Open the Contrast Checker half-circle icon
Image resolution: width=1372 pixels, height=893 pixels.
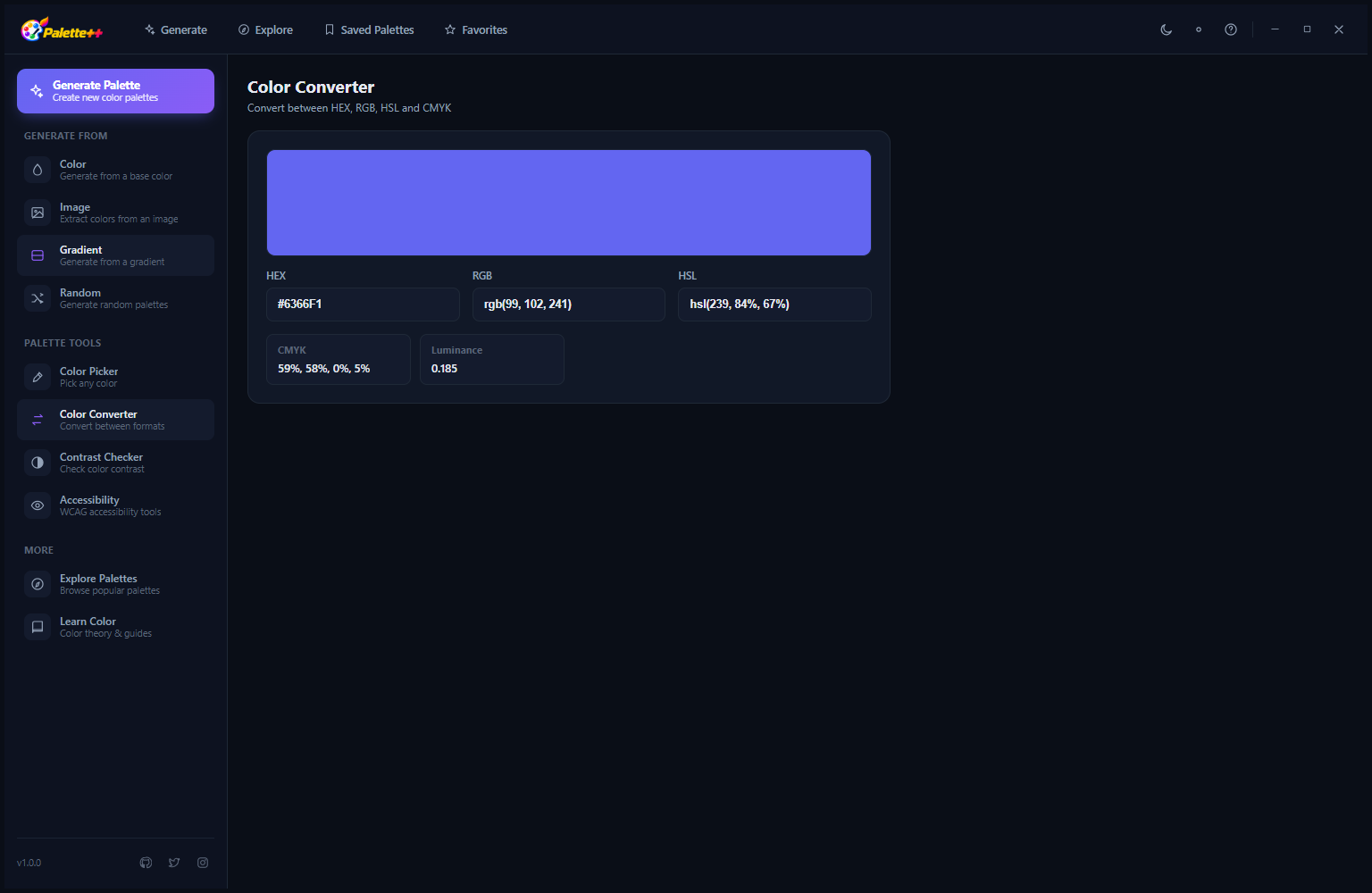[x=38, y=463]
